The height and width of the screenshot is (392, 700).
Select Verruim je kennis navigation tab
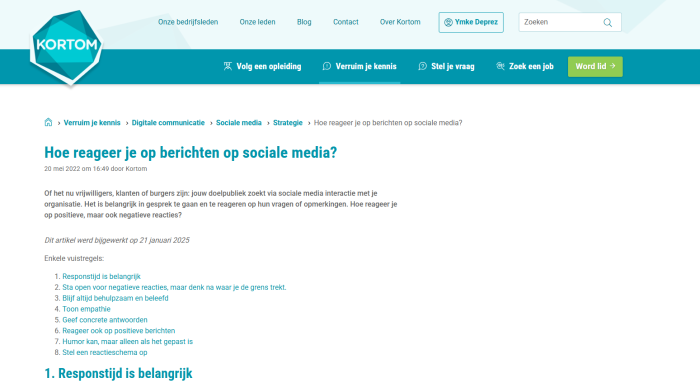tap(359, 67)
